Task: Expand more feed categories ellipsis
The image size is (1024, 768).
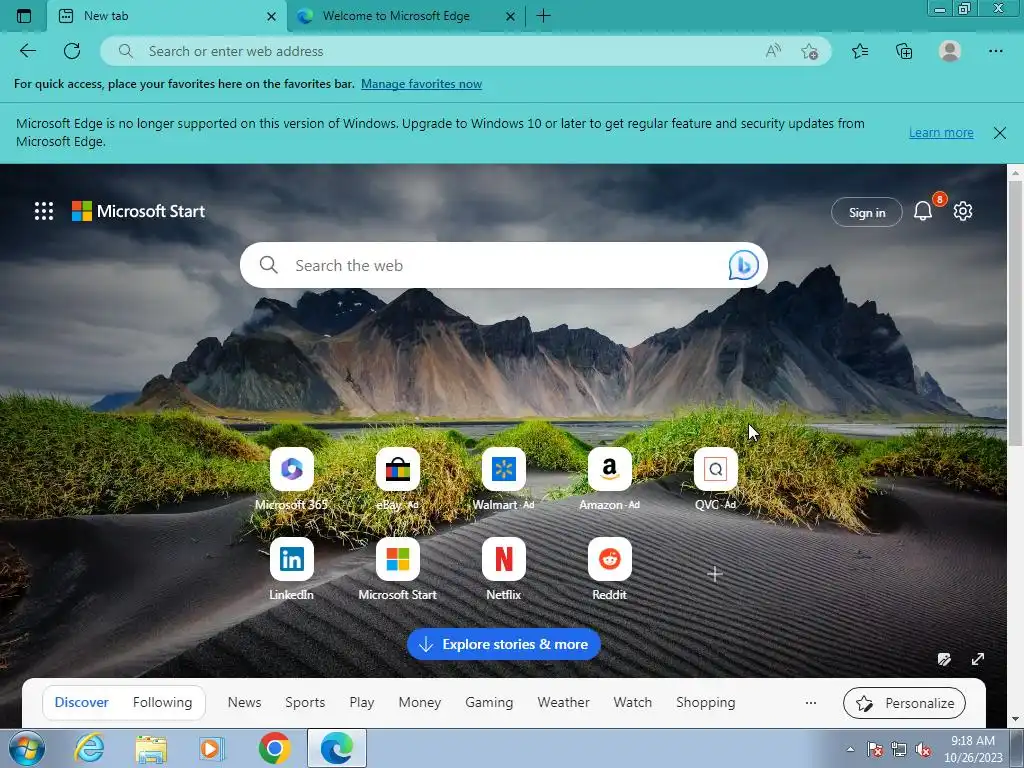Action: click(810, 703)
